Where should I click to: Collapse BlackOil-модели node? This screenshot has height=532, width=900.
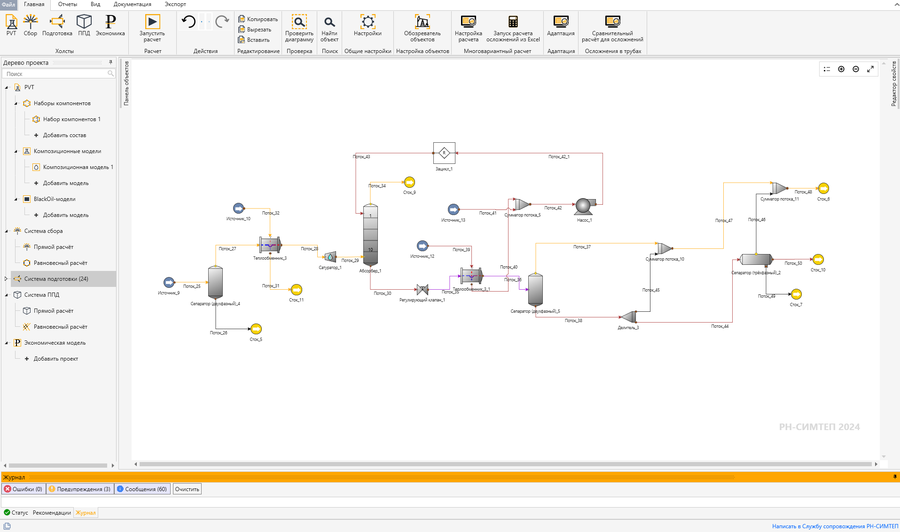(16, 199)
